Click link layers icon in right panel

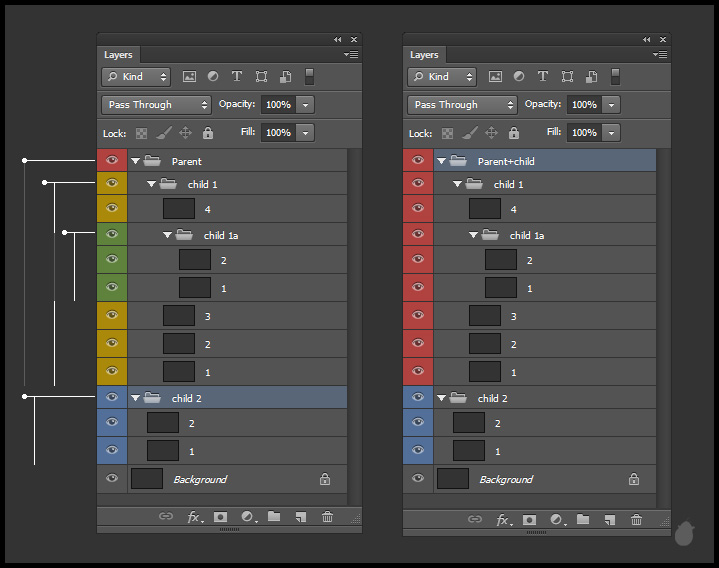[x=475, y=519]
